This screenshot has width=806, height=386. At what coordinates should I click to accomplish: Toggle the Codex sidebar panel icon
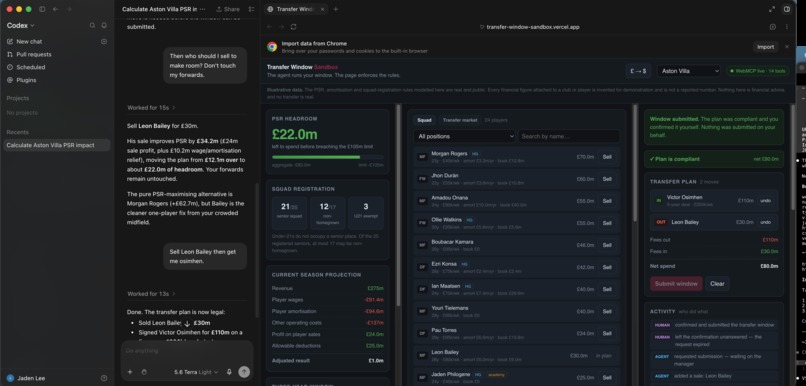(42, 9)
